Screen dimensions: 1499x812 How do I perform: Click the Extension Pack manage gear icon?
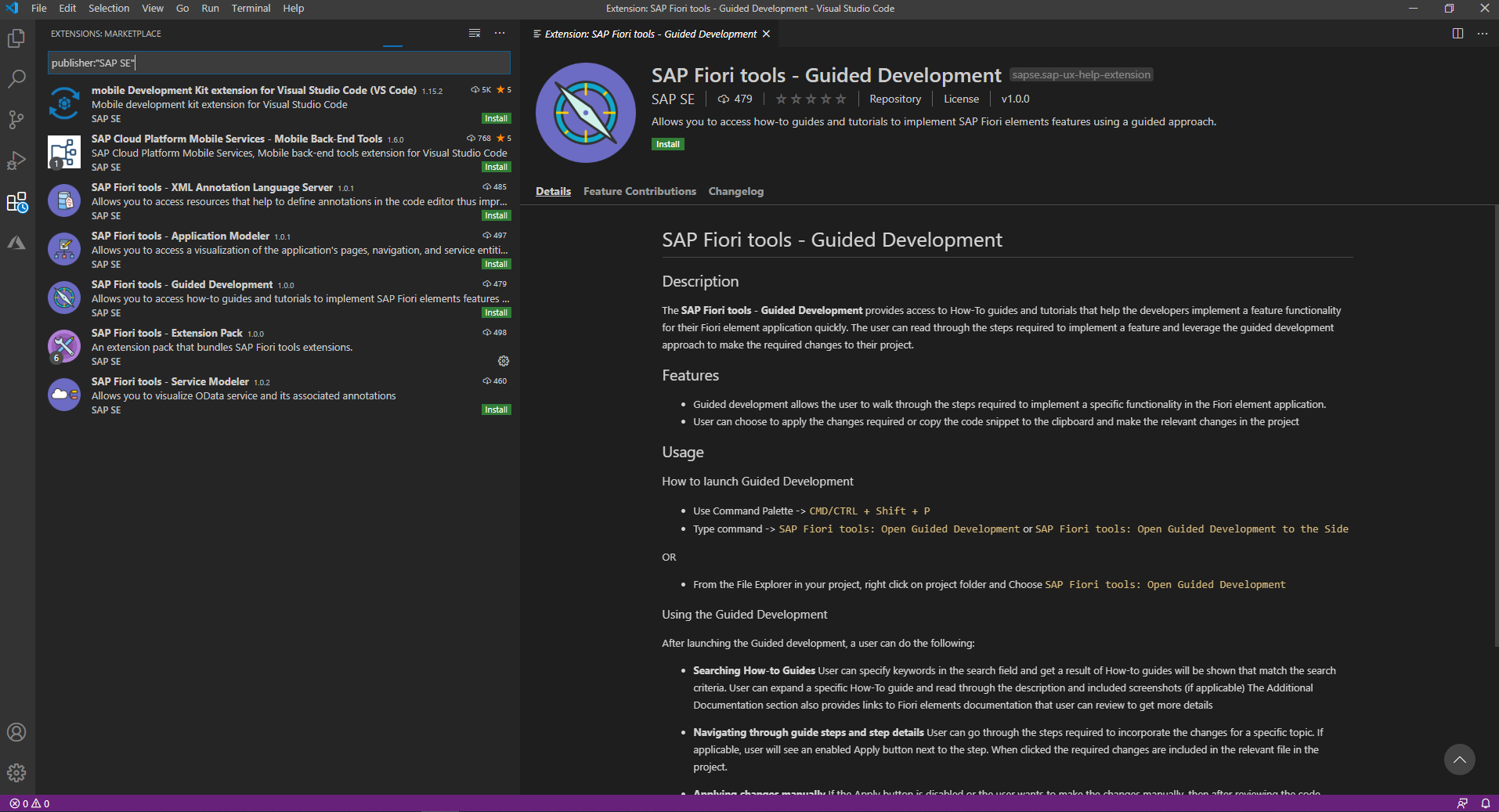(504, 361)
